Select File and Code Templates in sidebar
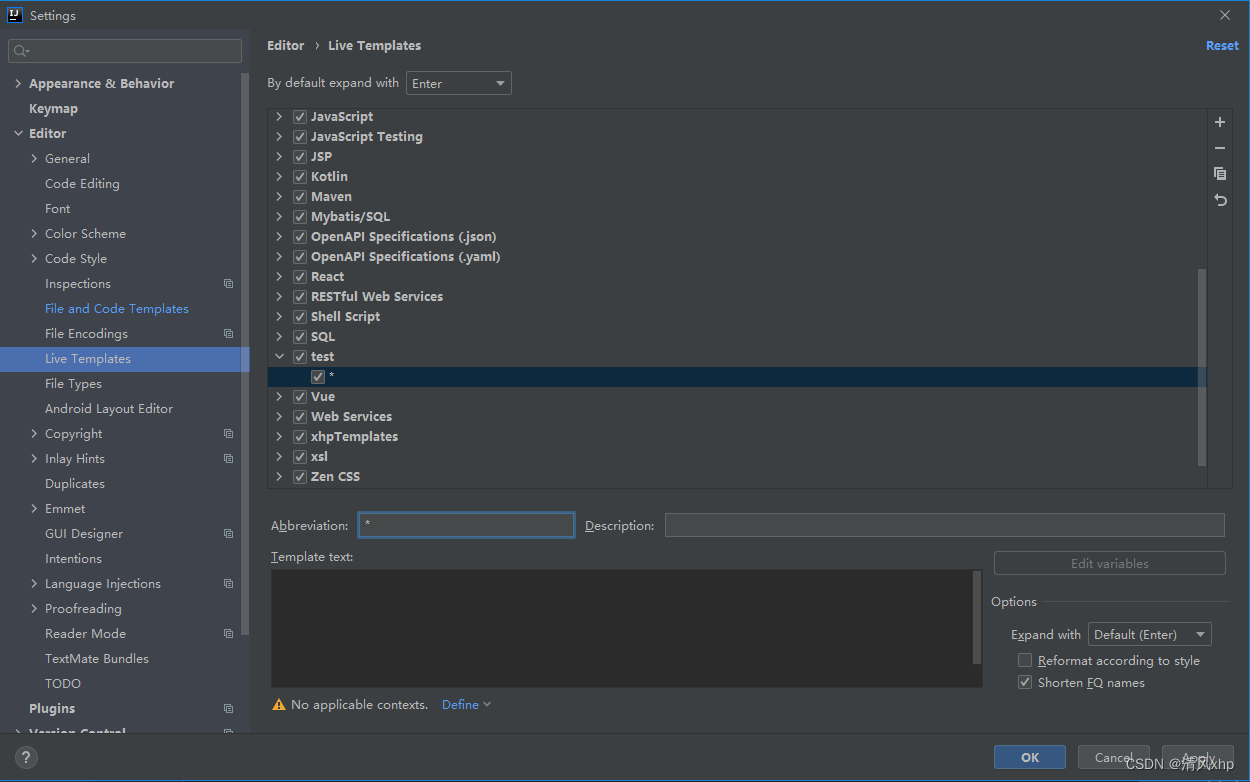Image resolution: width=1250 pixels, height=782 pixels. pyautogui.click(x=116, y=309)
